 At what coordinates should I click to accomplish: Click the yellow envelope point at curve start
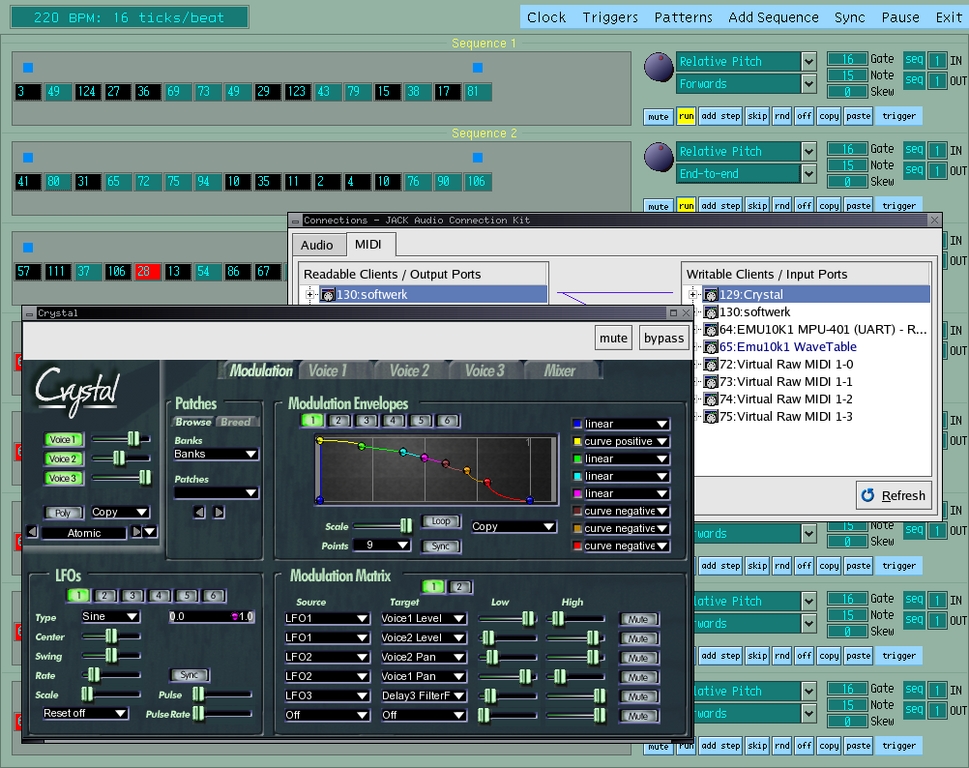pyautogui.click(x=320, y=440)
